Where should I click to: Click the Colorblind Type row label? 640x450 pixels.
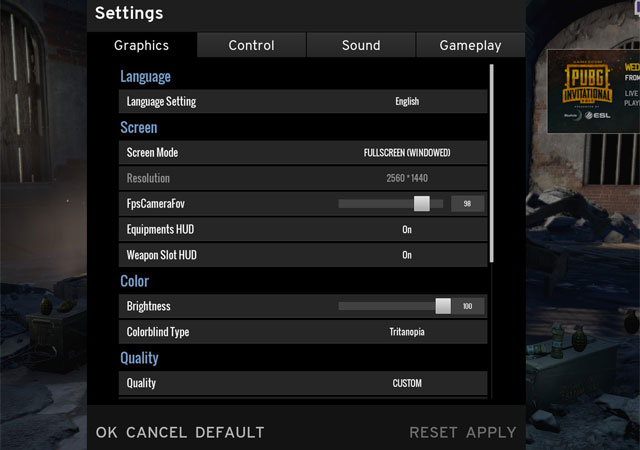158,332
